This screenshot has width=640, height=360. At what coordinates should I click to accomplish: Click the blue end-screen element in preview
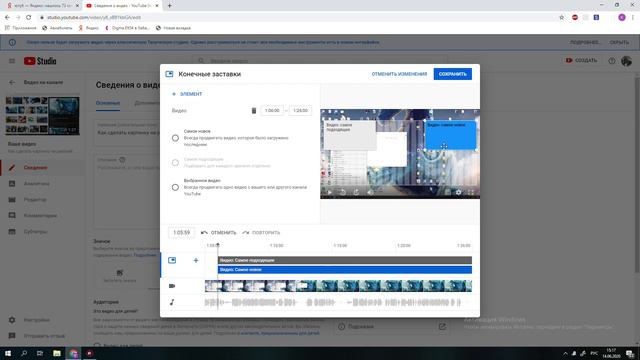coord(451,135)
